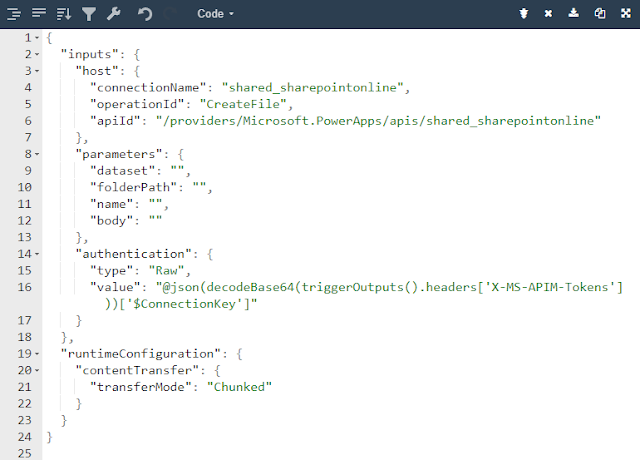Collapse the "host" block at line 3
The image size is (640, 460).
[37, 71]
